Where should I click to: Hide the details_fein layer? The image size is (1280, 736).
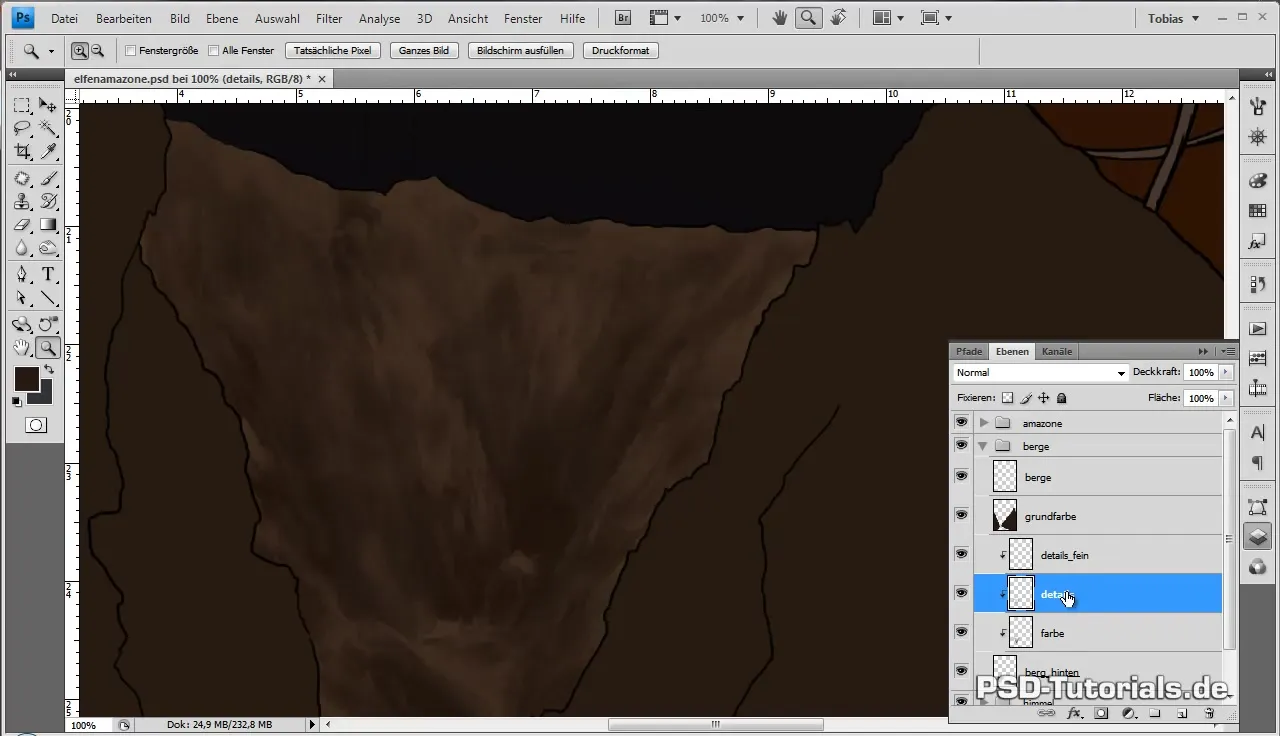pos(961,554)
